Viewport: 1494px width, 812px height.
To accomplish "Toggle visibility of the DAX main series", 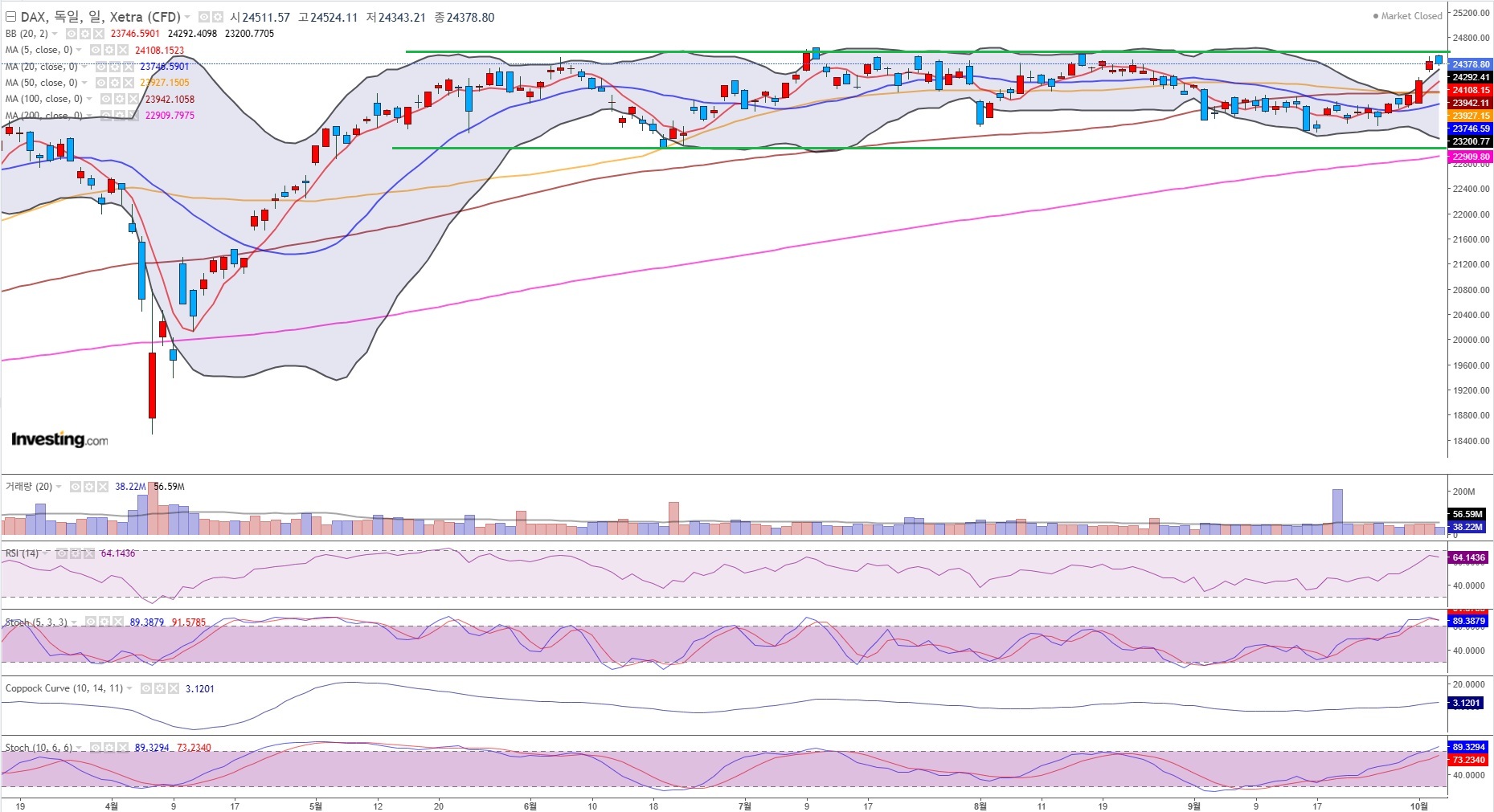I will pyautogui.click(x=203, y=17).
